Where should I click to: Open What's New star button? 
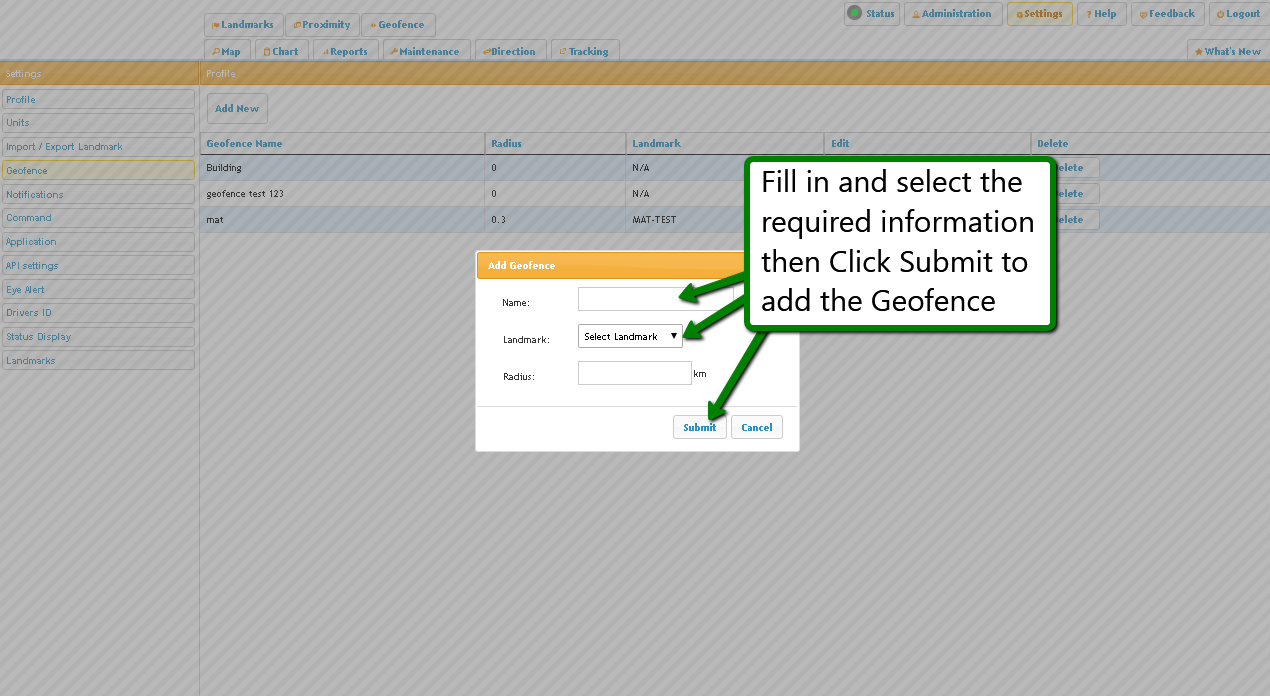[x=1227, y=51]
